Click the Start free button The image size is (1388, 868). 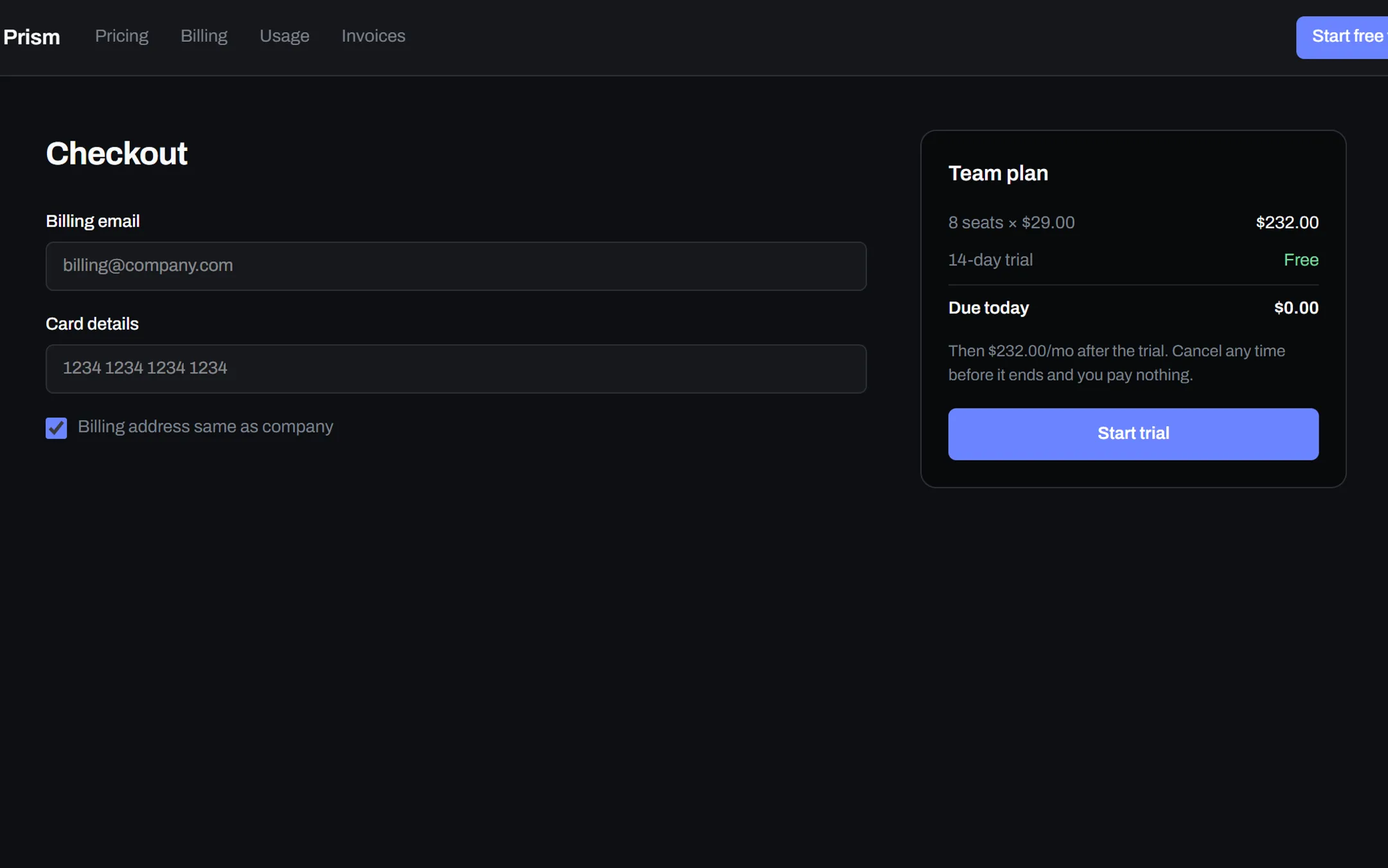pos(1342,37)
